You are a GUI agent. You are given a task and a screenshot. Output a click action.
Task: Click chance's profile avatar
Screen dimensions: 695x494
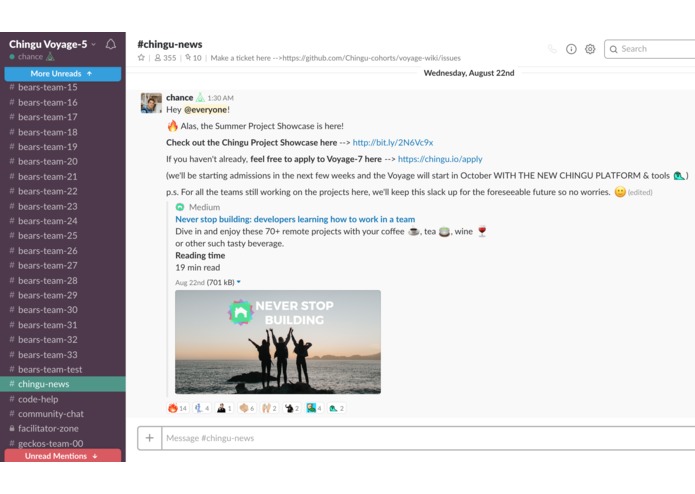pos(151,103)
